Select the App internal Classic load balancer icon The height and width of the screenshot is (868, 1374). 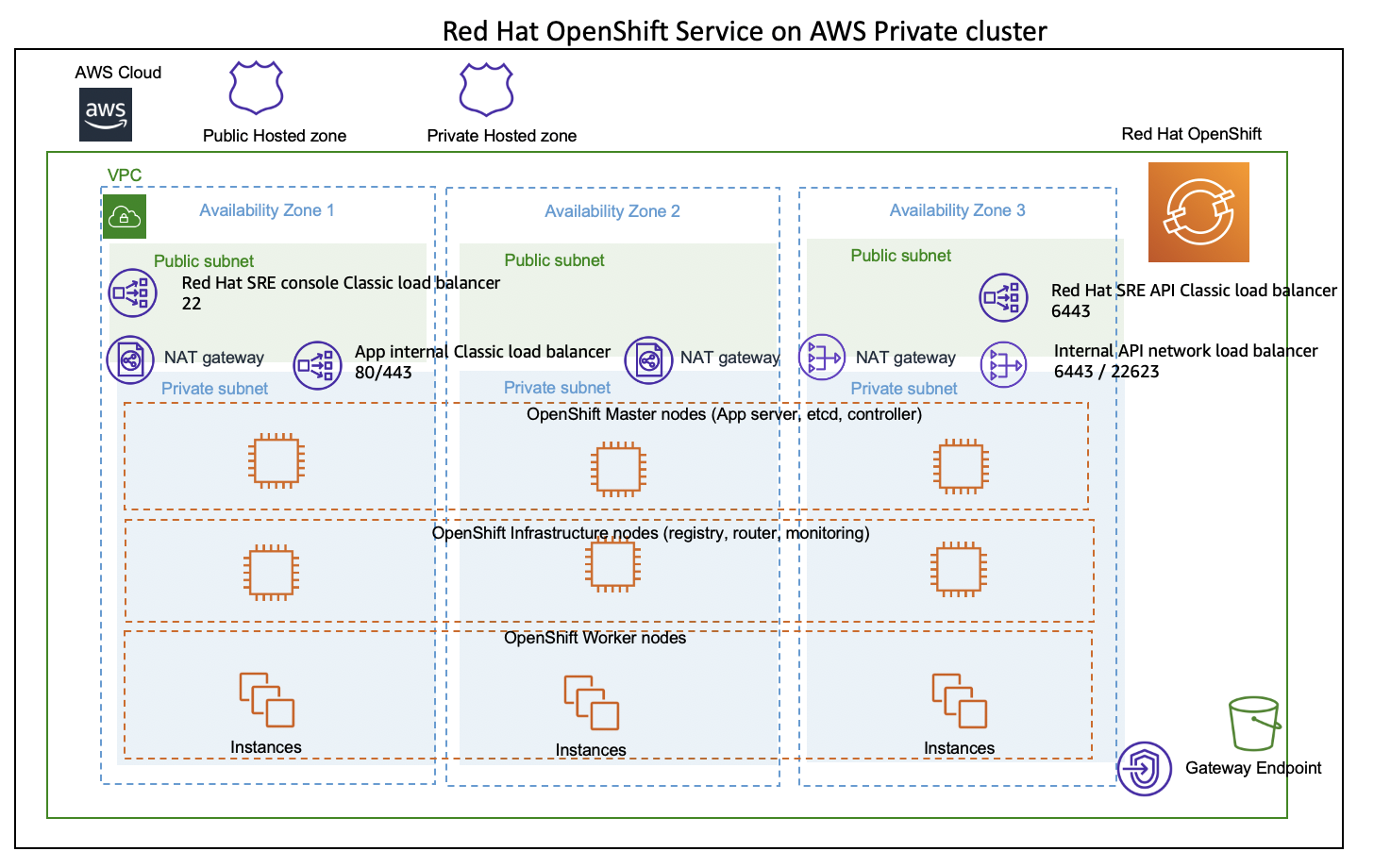pos(317,366)
